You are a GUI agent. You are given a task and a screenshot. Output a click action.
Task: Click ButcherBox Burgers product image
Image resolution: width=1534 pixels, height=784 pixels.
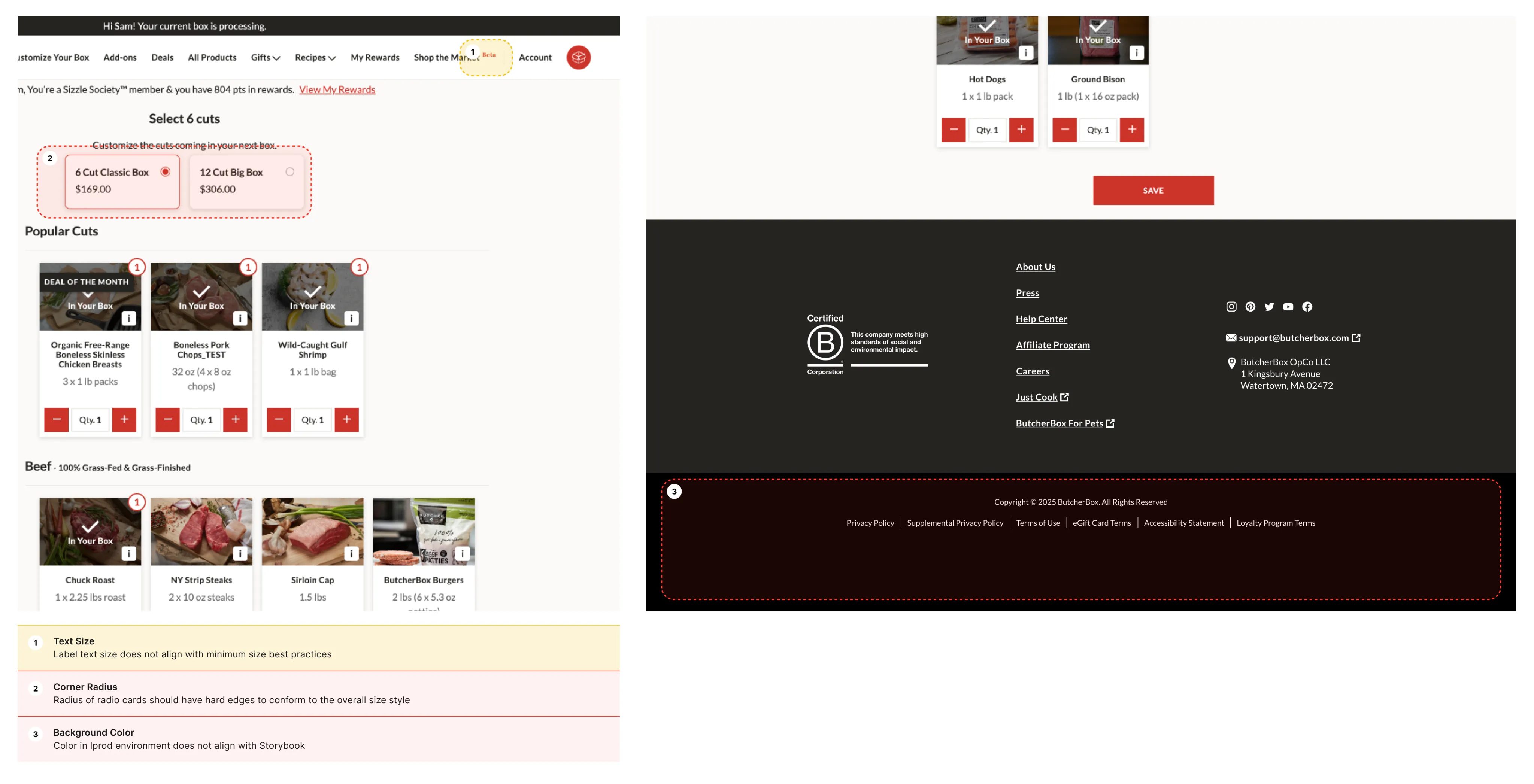[x=424, y=532]
